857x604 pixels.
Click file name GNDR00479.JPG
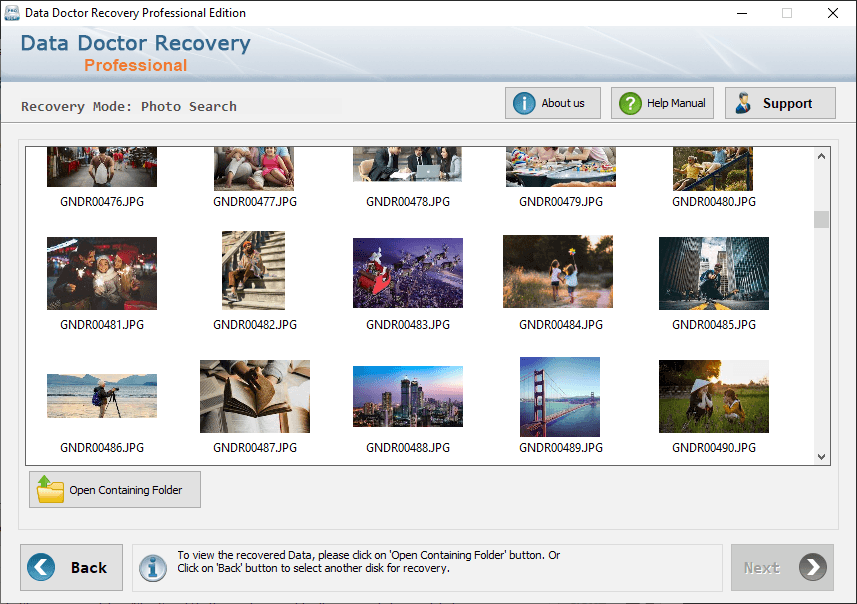[561, 202]
